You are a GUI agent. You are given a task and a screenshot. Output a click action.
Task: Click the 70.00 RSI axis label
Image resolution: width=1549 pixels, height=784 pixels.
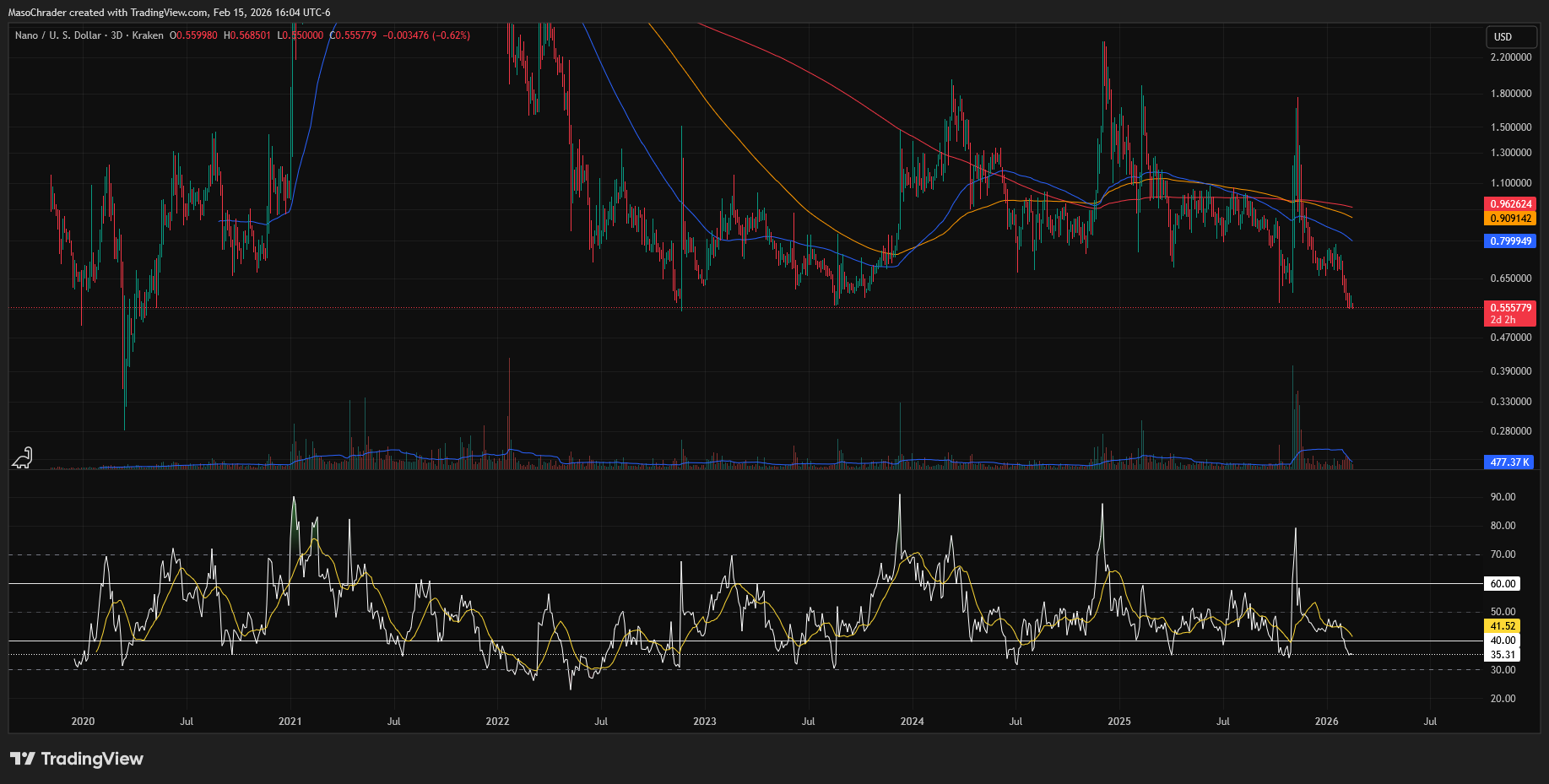coord(1503,554)
